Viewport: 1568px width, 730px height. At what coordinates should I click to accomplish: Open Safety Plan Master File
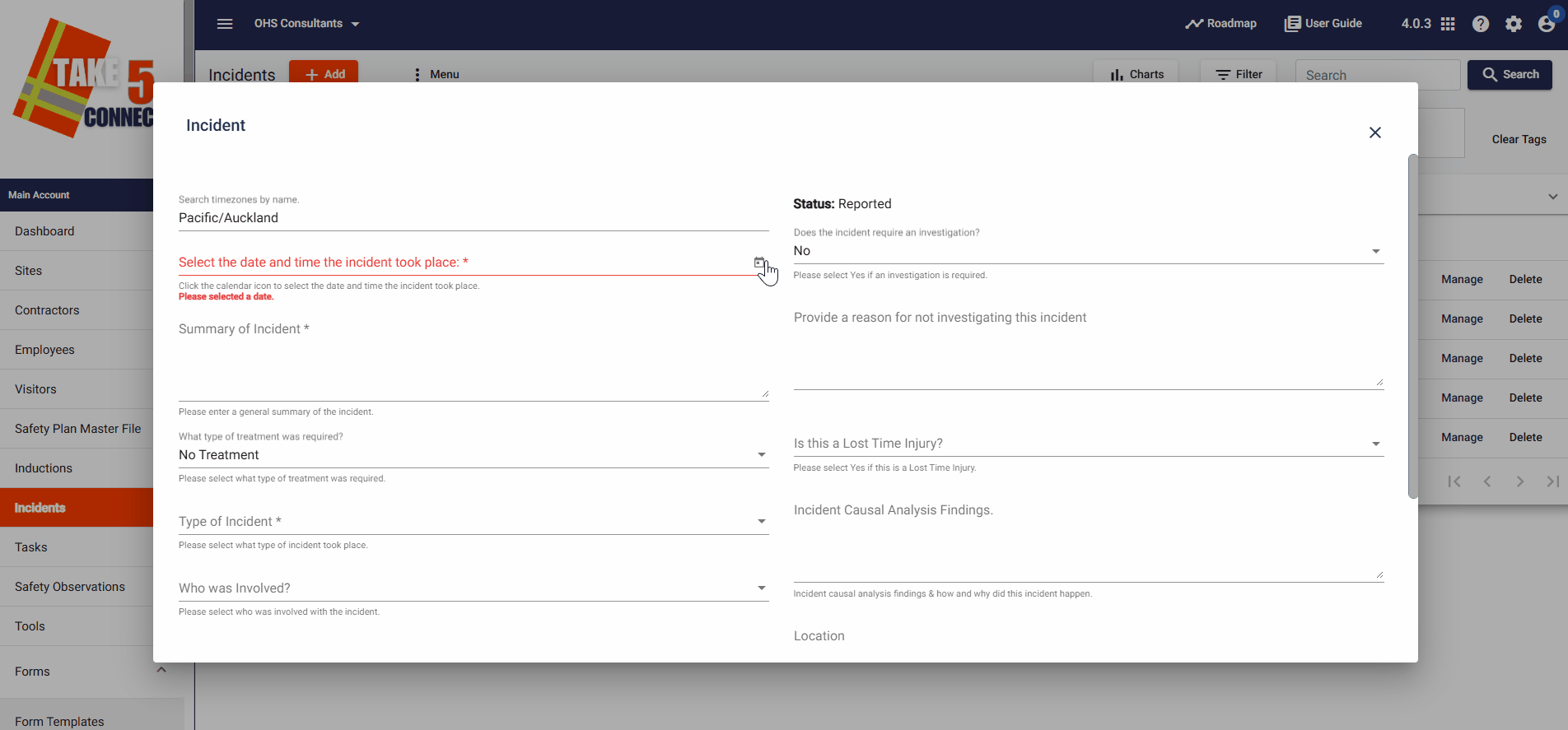point(77,429)
